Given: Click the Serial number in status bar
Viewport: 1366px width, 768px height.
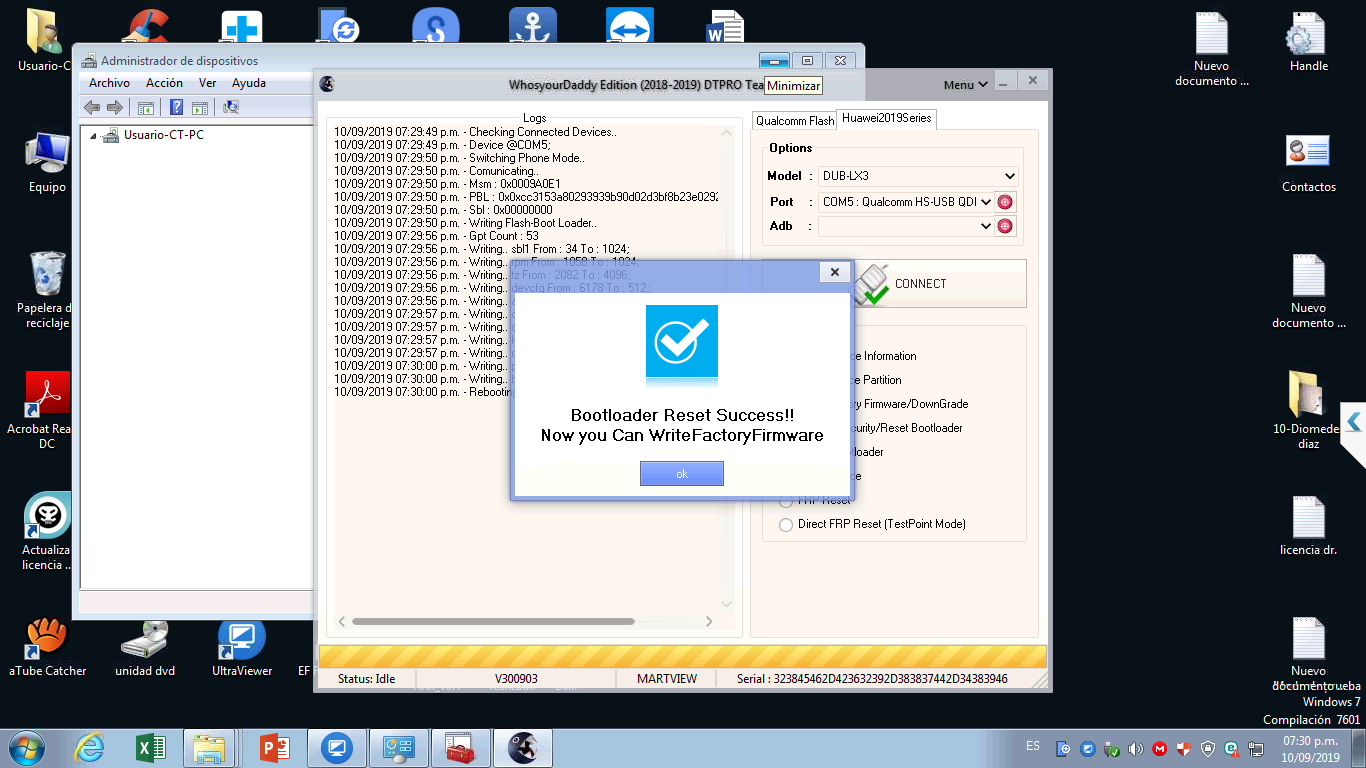Looking at the screenshot, I should point(872,679).
